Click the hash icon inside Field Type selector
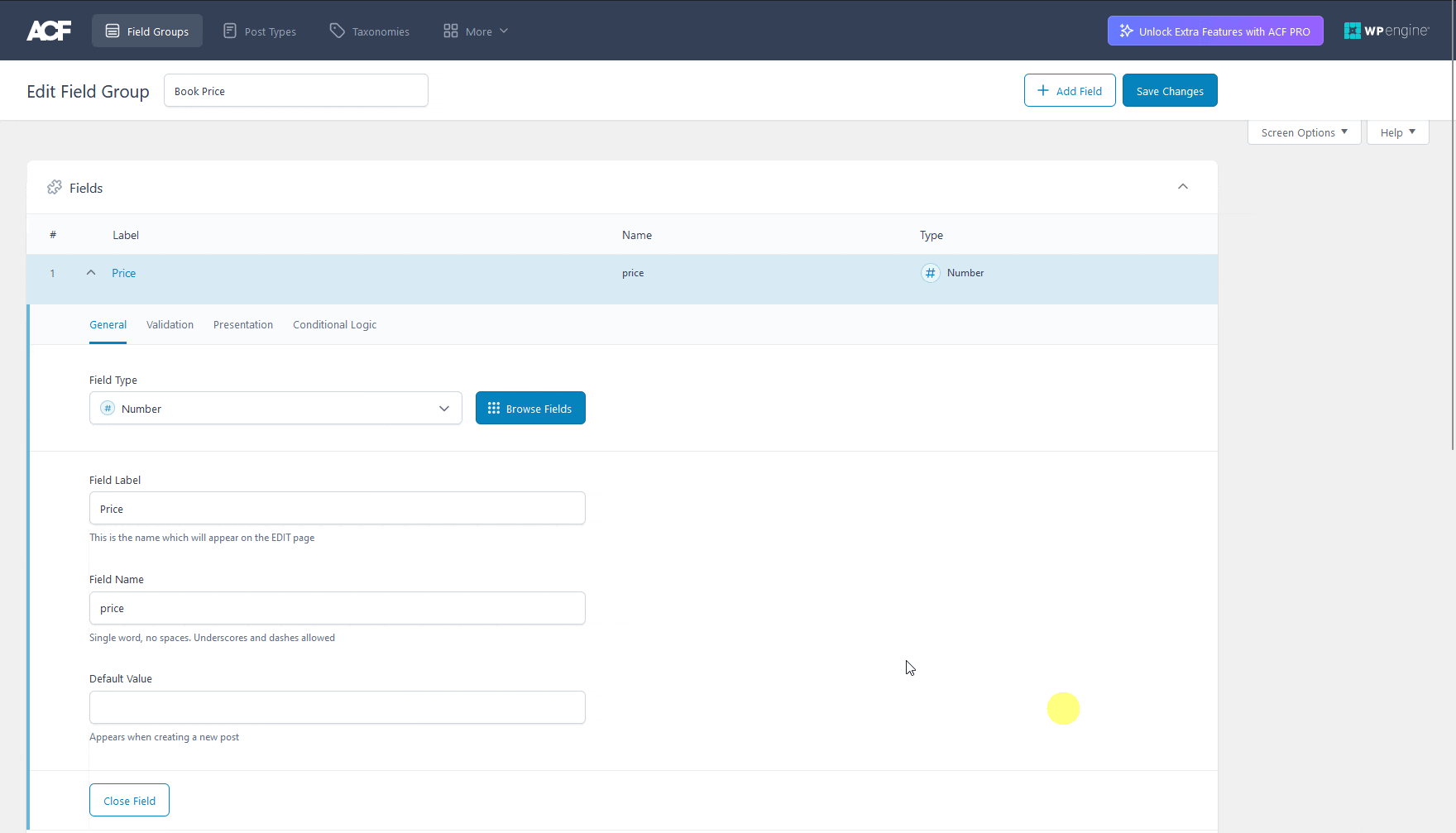1456x833 pixels. point(107,408)
